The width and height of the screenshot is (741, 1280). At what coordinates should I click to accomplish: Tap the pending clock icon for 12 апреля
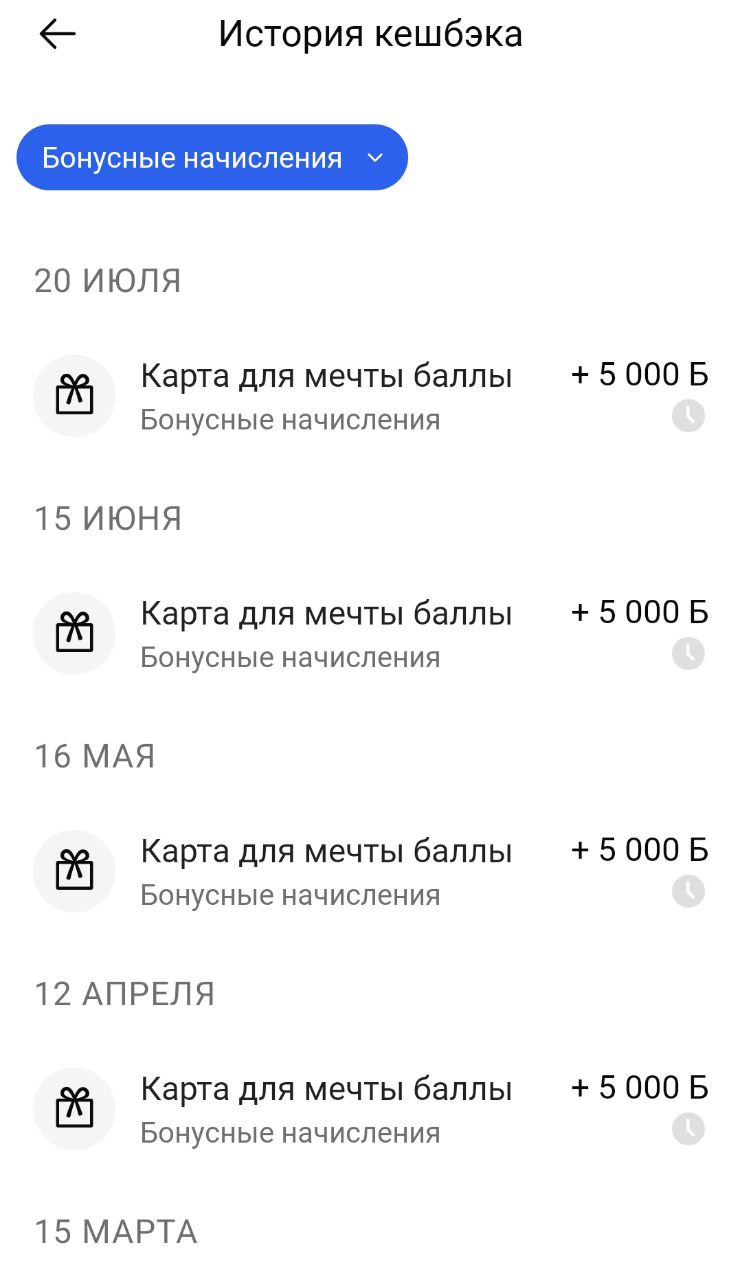(688, 1129)
